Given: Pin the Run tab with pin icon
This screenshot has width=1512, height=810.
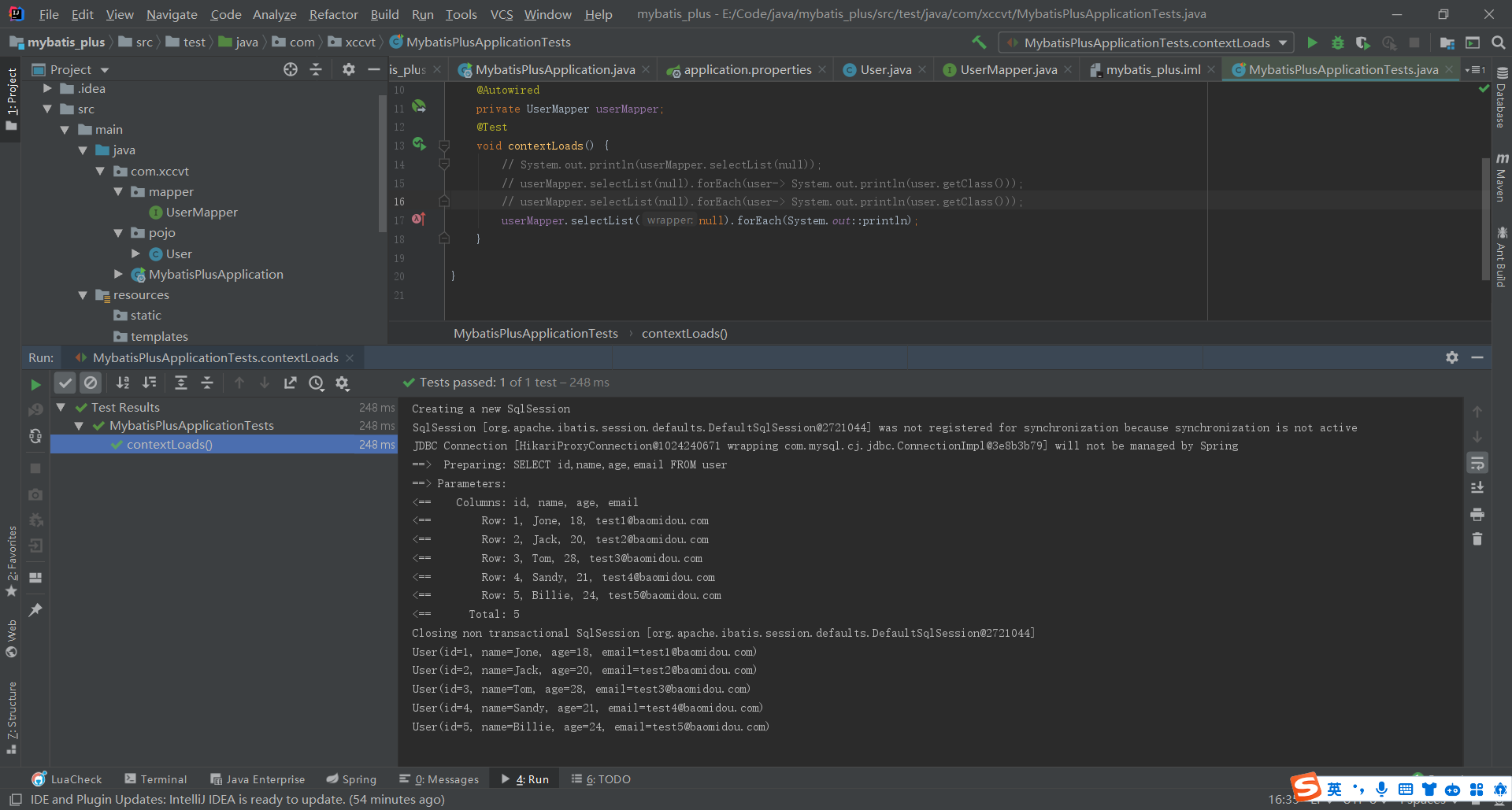Looking at the screenshot, I should point(35,610).
